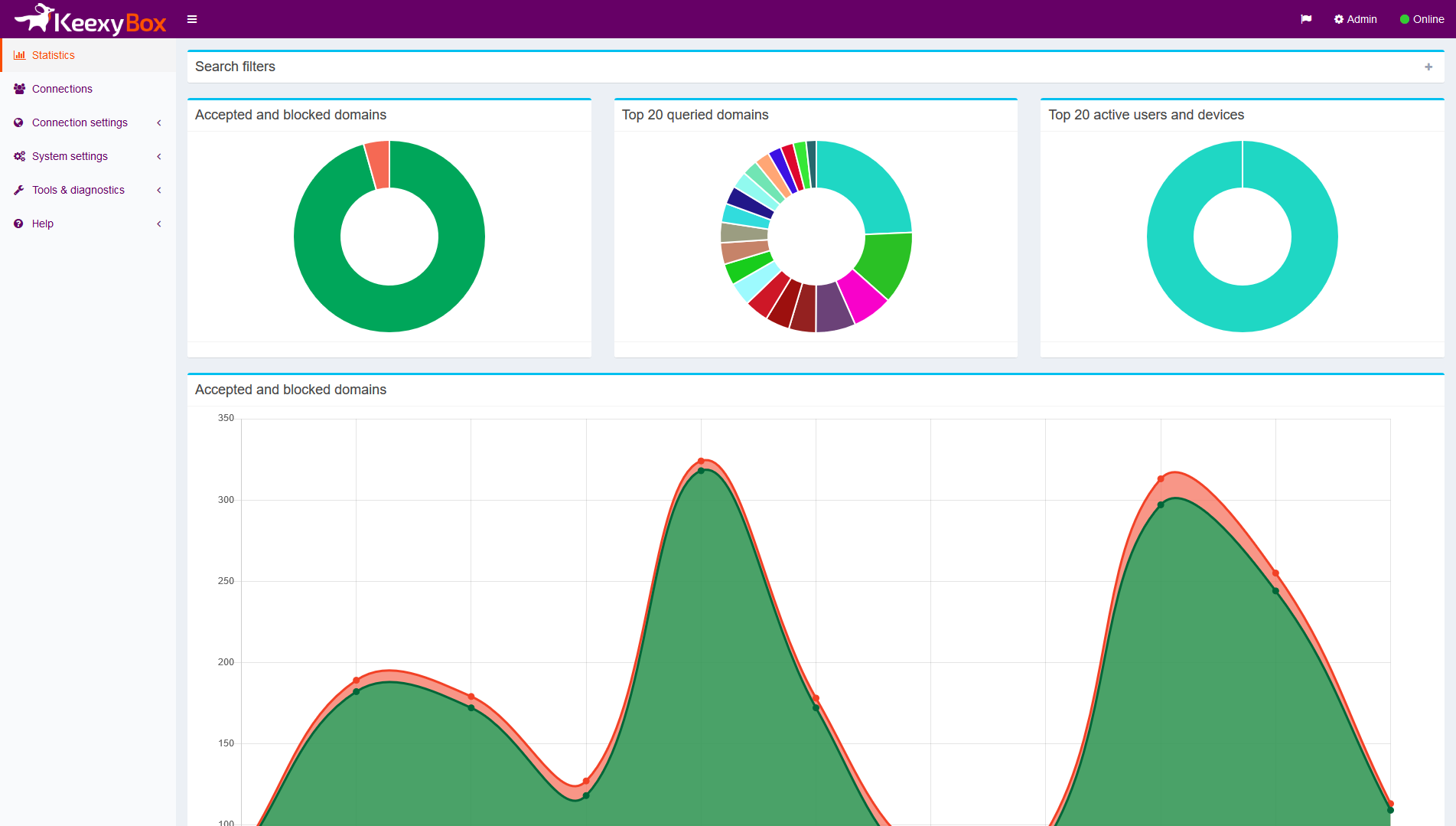
Task: Click the Top 20 queried domains title
Action: pyautogui.click(x=695, y=115)
